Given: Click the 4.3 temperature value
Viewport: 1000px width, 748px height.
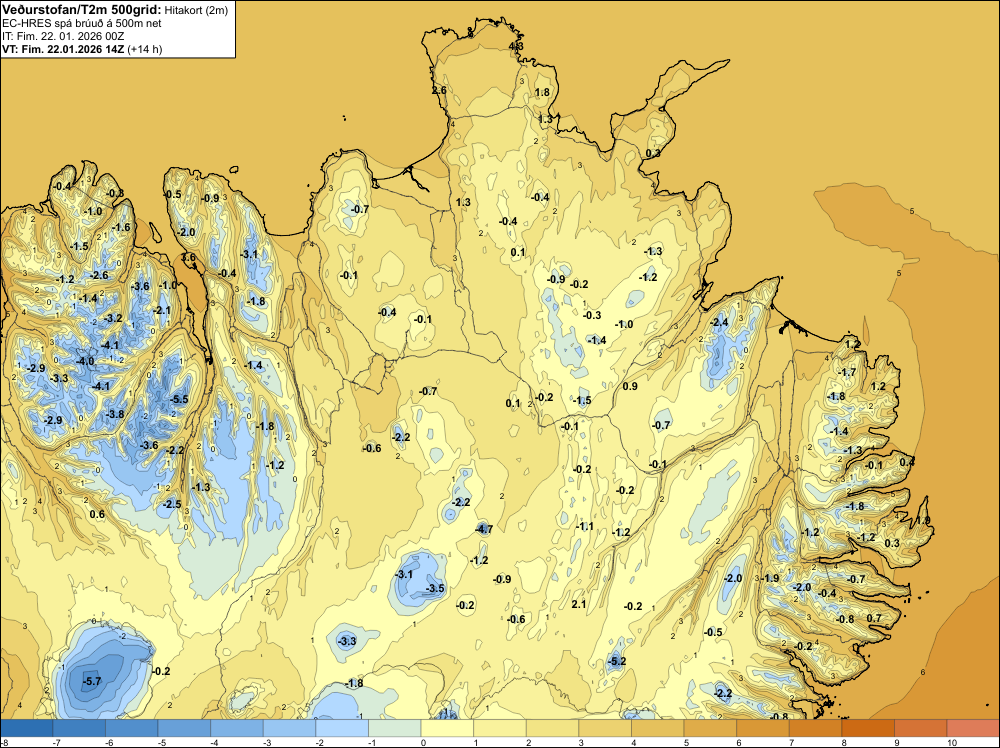Looking at the screenshot, I should click(516, 46).
